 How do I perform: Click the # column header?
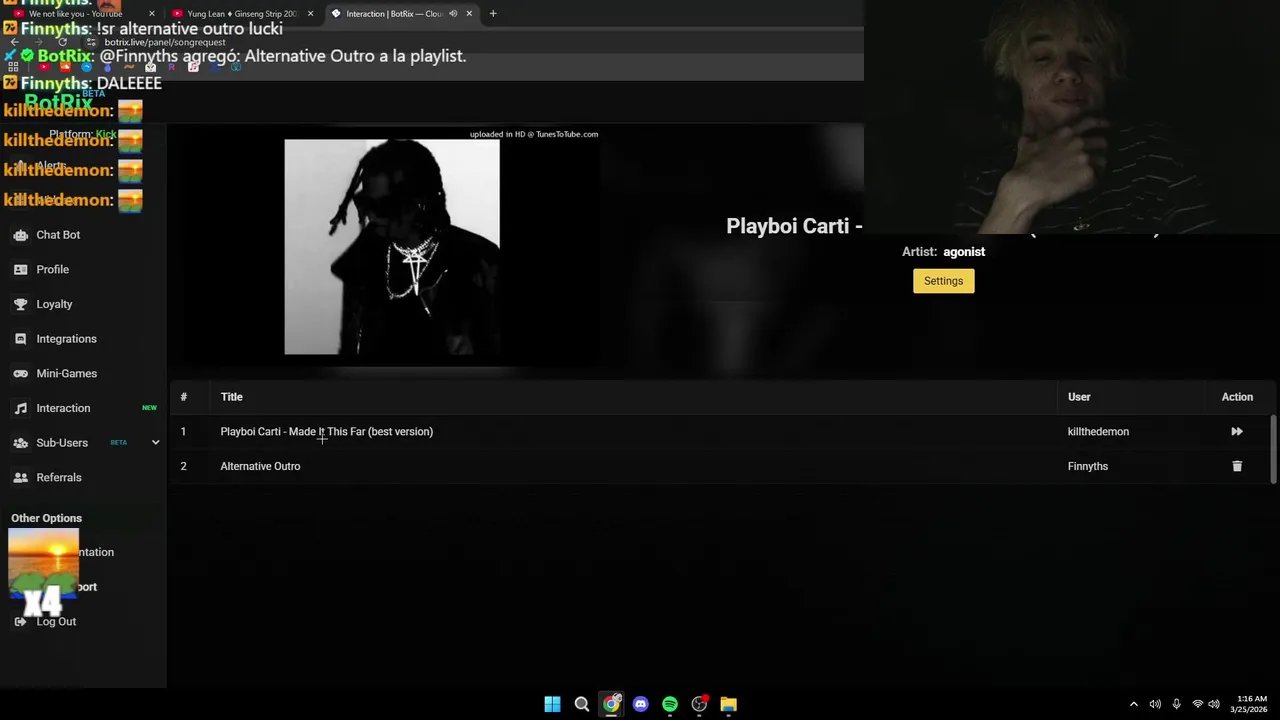click(x=183, y=397)
